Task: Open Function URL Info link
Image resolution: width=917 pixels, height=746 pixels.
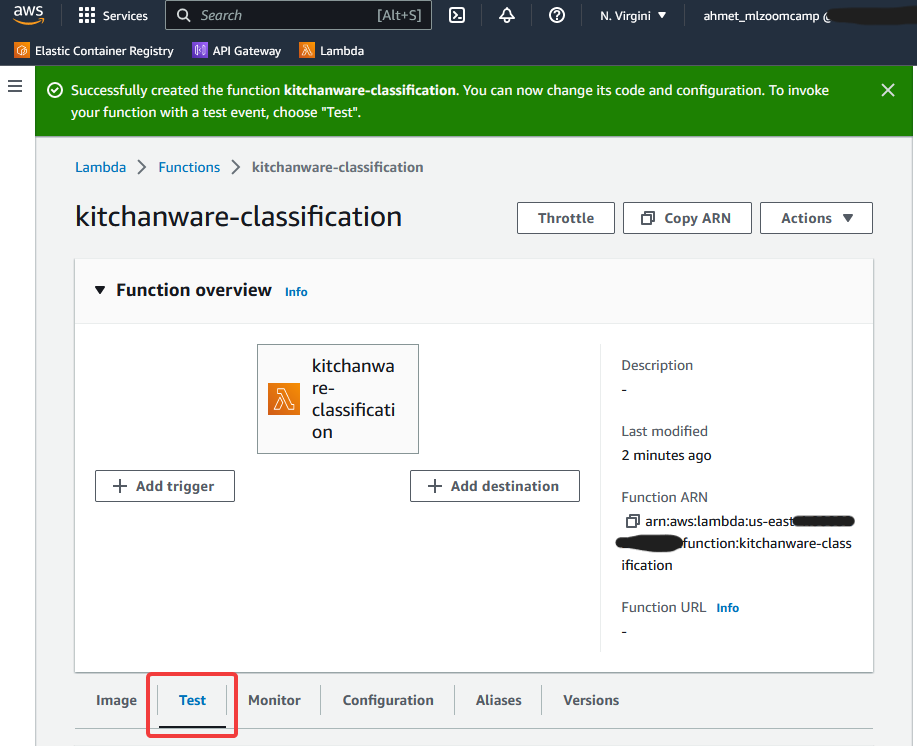Action: coord(728,608)
